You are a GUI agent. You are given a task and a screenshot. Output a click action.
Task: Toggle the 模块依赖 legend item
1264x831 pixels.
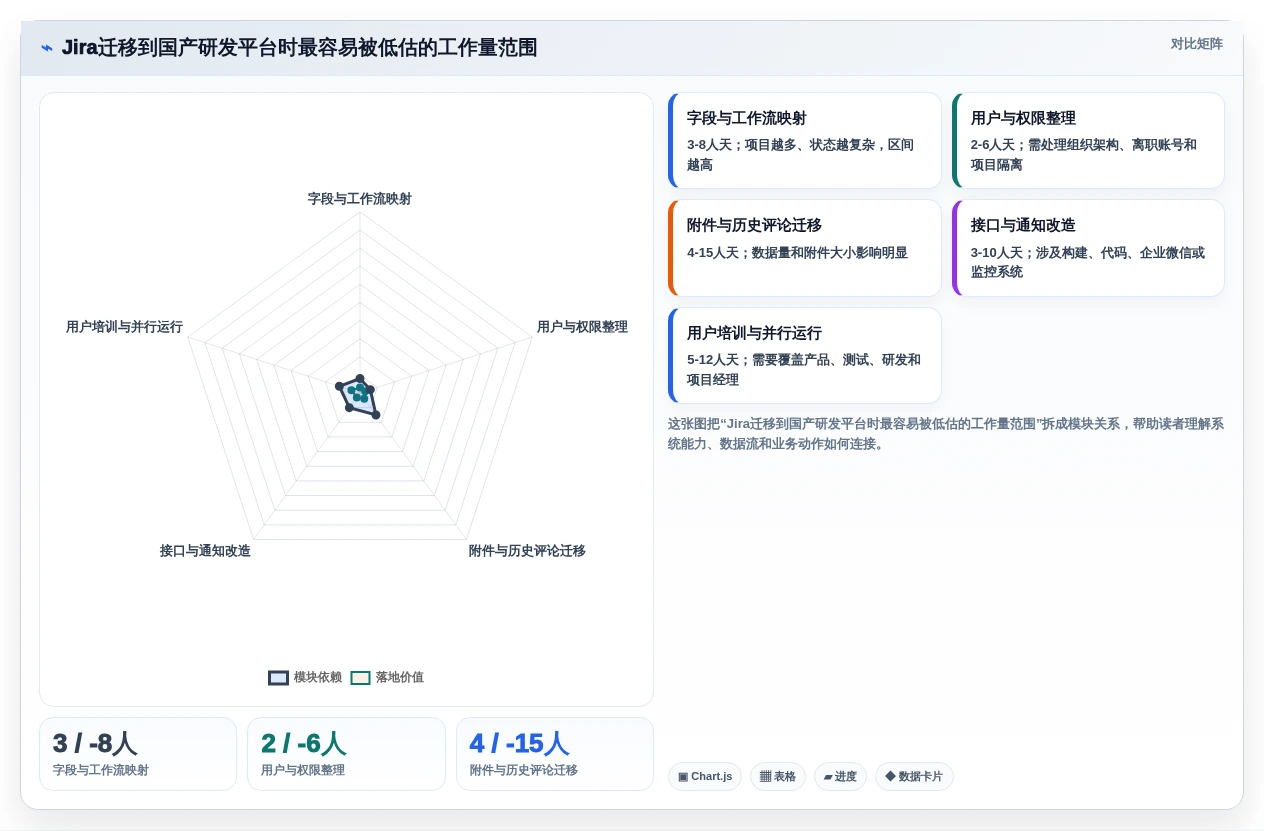305,677
